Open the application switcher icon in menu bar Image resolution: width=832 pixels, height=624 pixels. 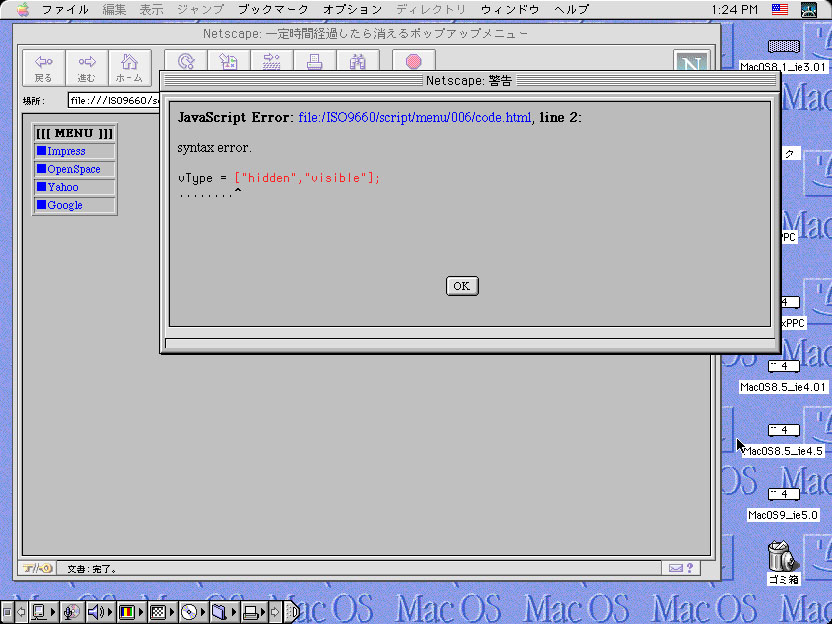pyautogui.click(x=809, y=10)
